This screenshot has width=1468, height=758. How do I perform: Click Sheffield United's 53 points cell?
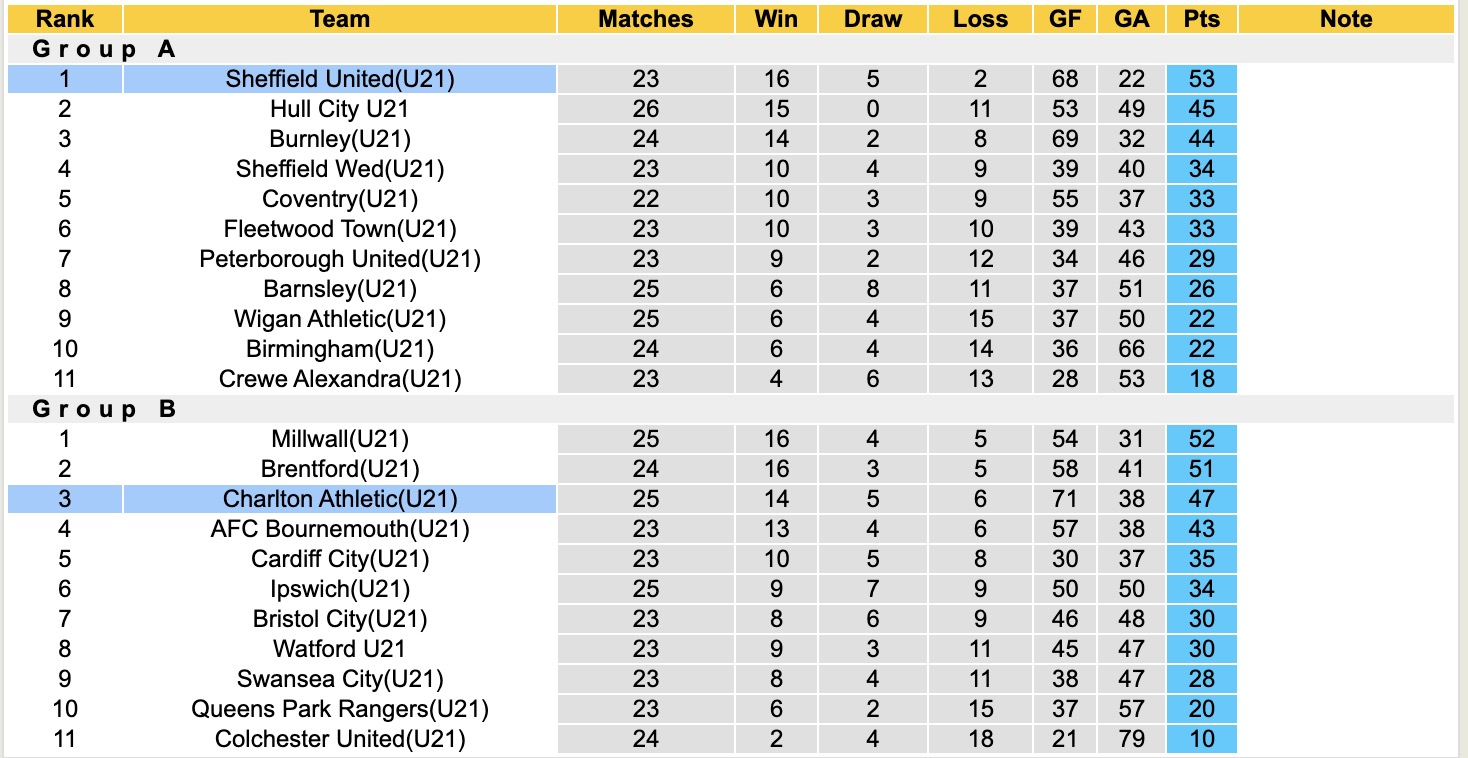coord(1201,79)
